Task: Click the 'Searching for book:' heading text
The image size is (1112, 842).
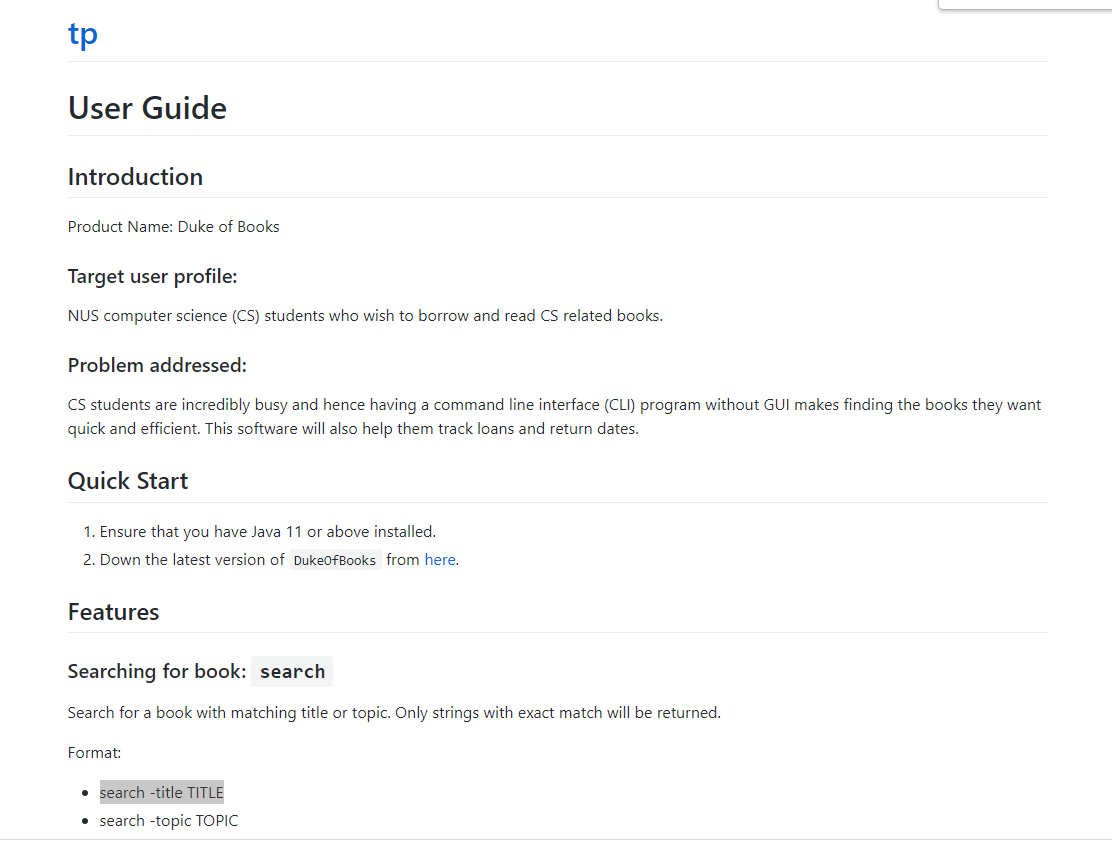Action: 157,671
